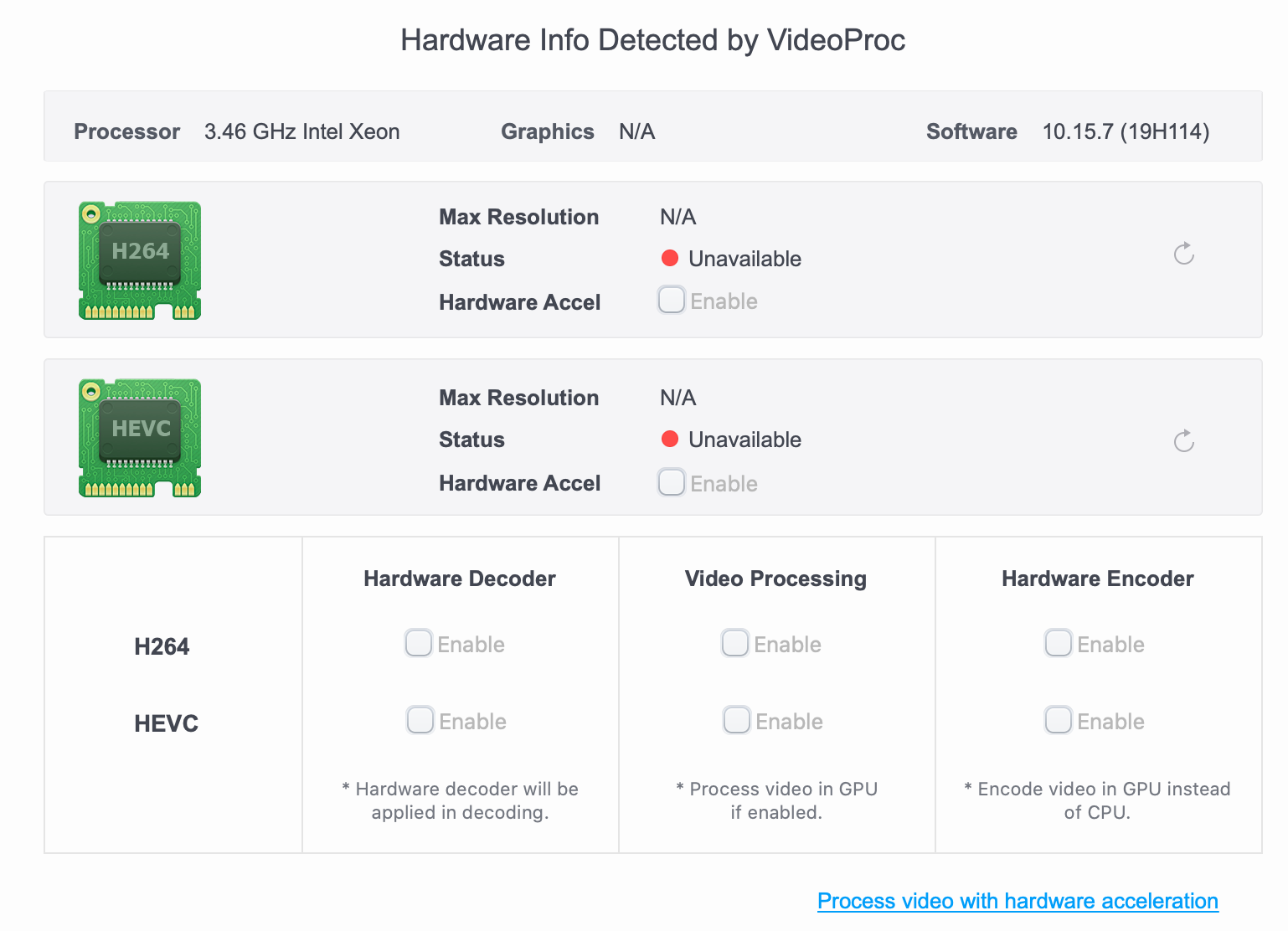This screenshot has width=1288, height=931.
Task: Open Process video with hardware acceleration link
Action: [x=1018, y=901]
